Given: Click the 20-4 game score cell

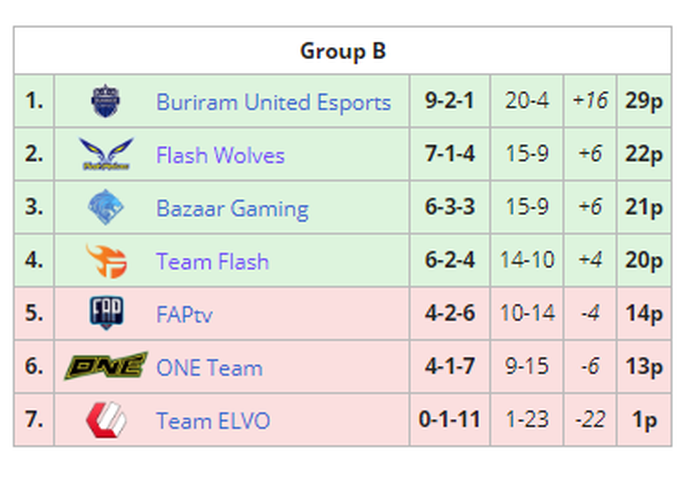Looking at the screenshot, I should click(x=527, y=100).
